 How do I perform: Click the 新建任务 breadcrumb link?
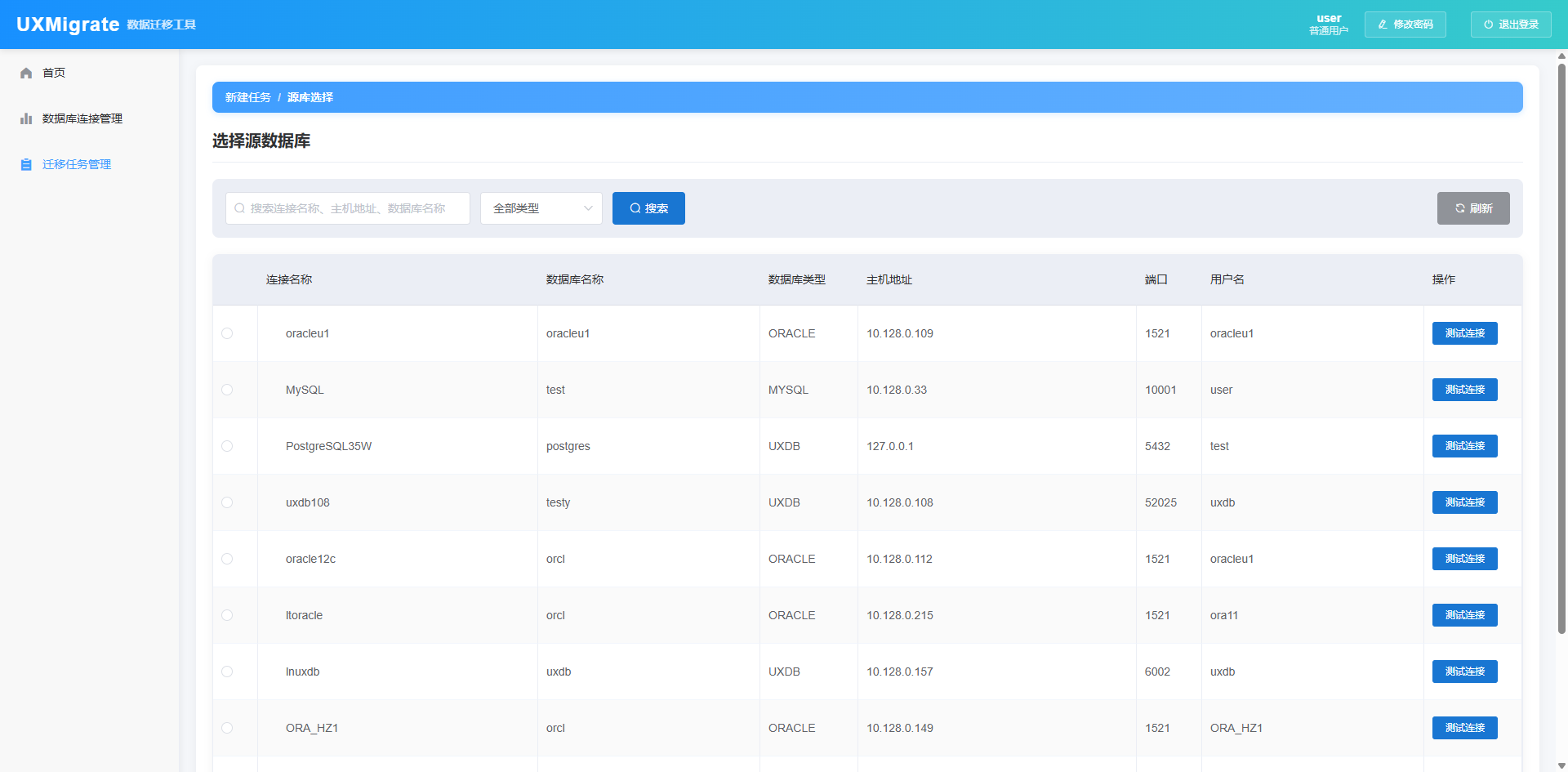coord(247,97)
